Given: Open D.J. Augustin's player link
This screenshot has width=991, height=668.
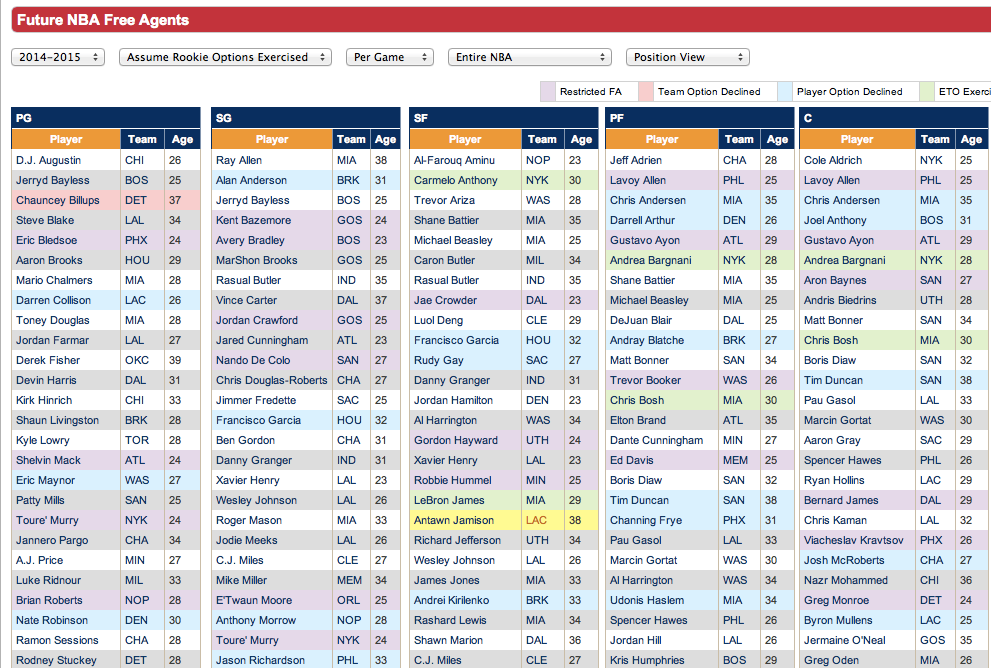Looking at the screenshot, I should point(49,161).
